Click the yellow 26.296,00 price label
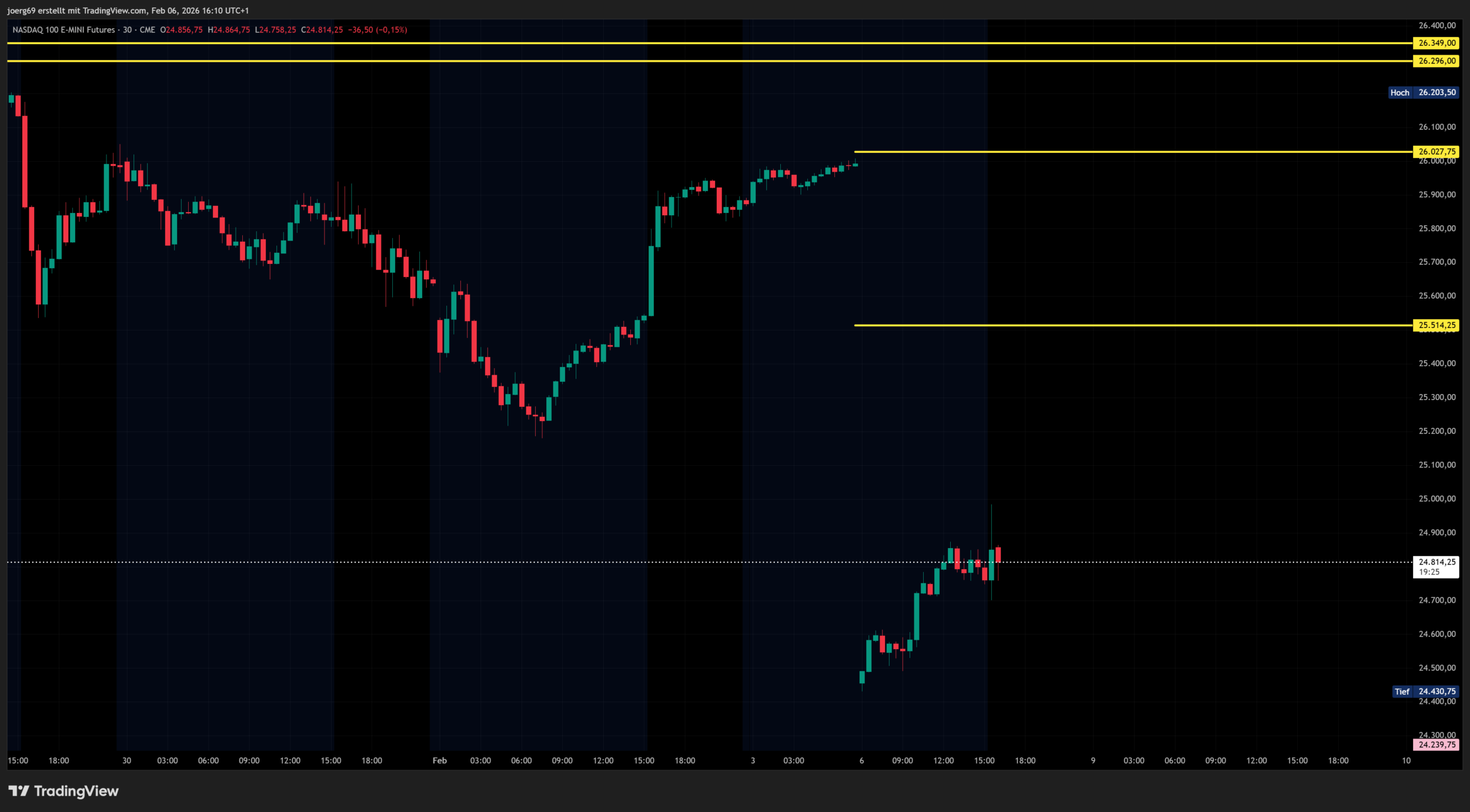The height and width of the screenshot is (812, 1470). pos(1436,61)
